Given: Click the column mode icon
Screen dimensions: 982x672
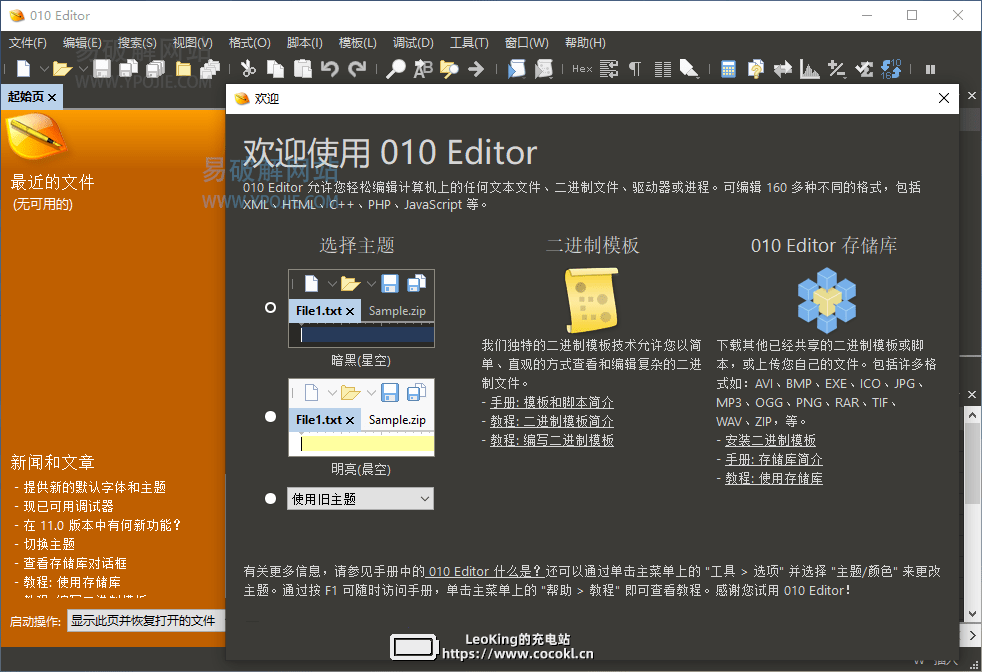Looking at the screenshot, I should pyautogui.click(x=663, y=68).
